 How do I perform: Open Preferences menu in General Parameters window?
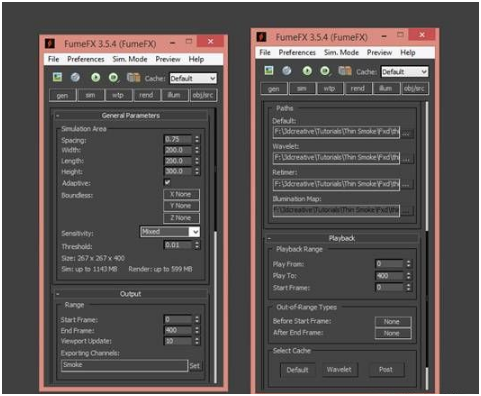click(86, 59)
